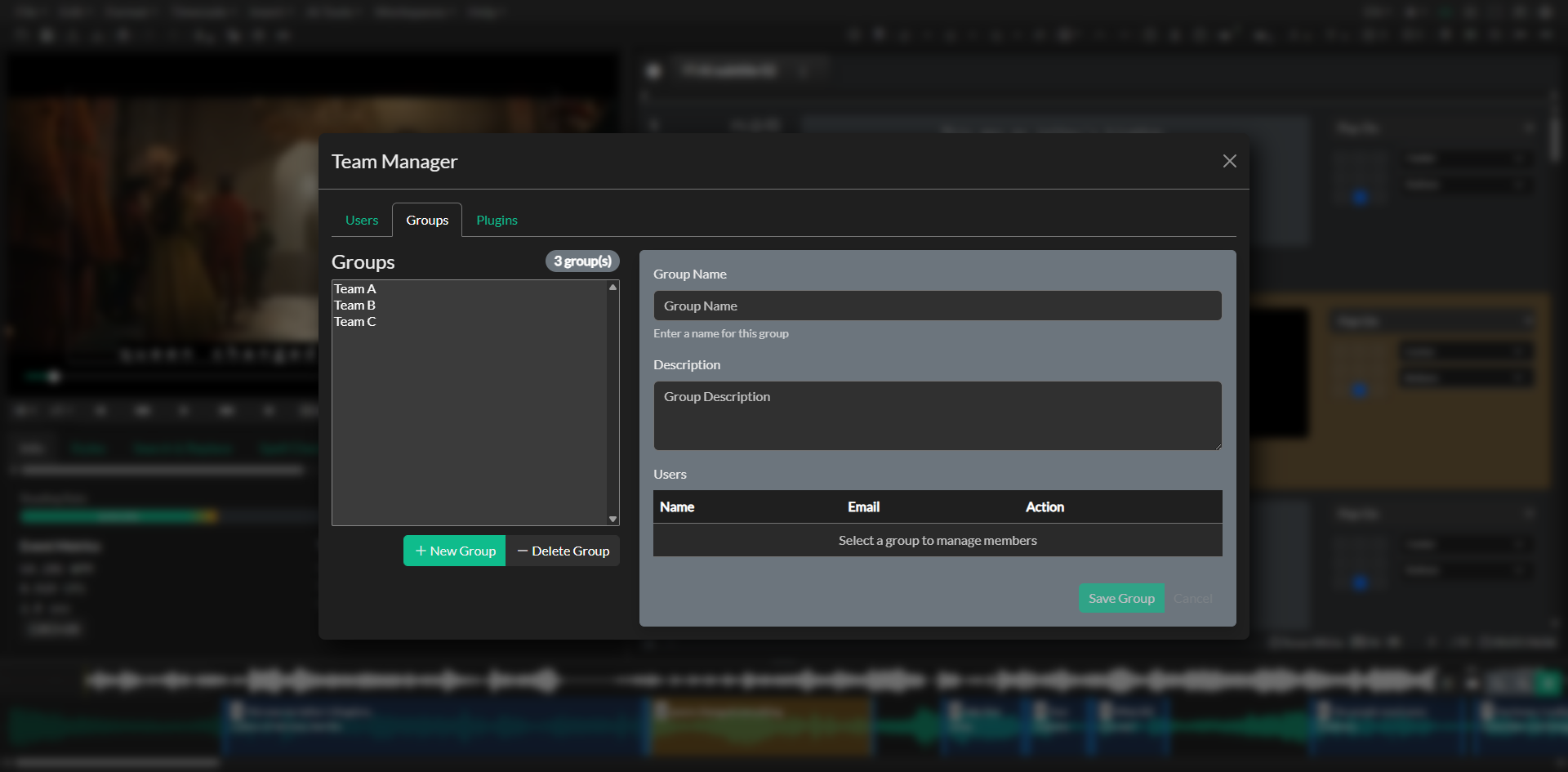Close the Team Manager dialog

(1229, 161)
